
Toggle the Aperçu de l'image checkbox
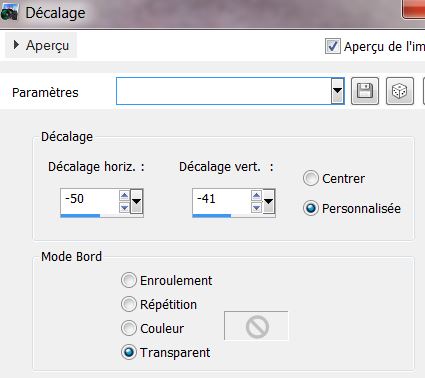332,46
